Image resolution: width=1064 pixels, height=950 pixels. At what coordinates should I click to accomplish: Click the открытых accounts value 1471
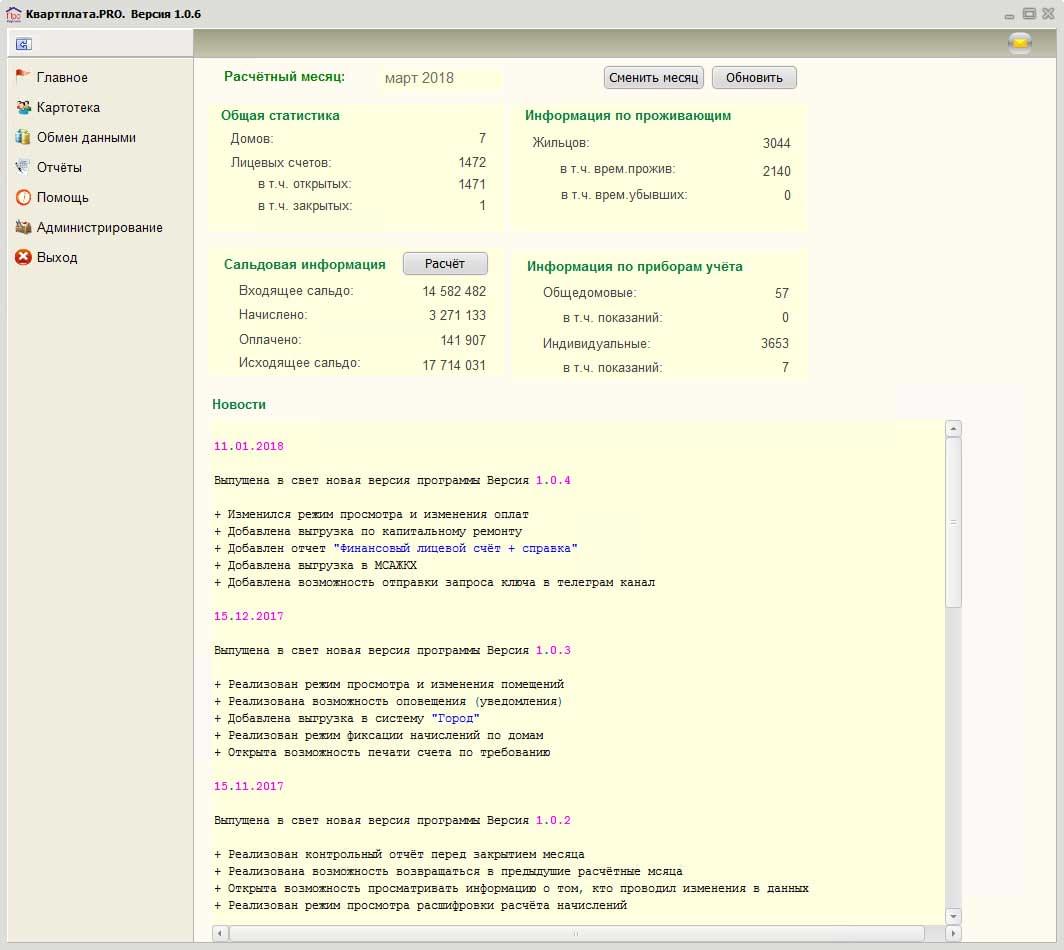click(x=472, y=184)
